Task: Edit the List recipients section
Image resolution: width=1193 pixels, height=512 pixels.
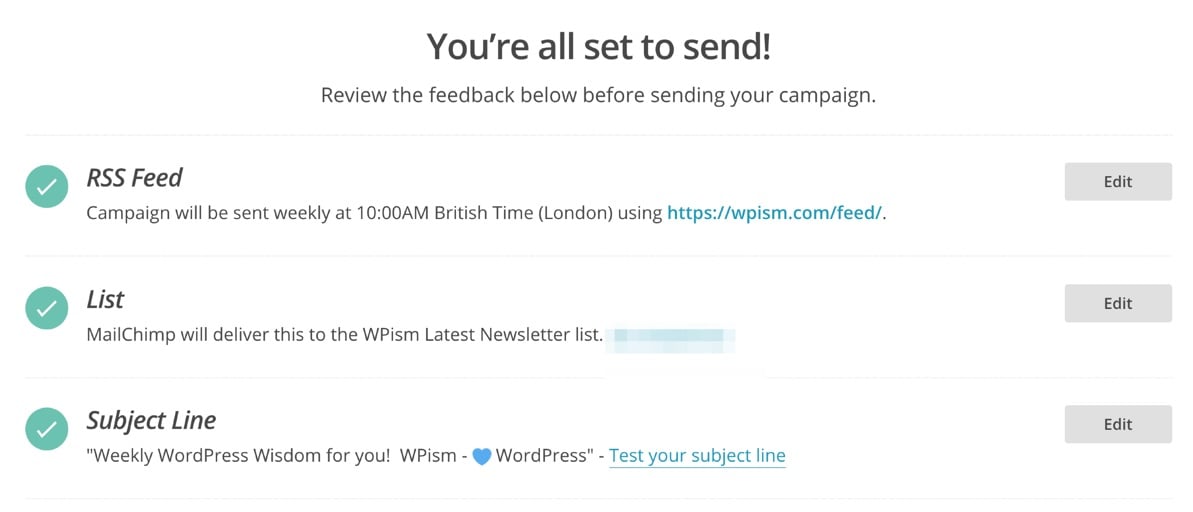Action: 1118,304
